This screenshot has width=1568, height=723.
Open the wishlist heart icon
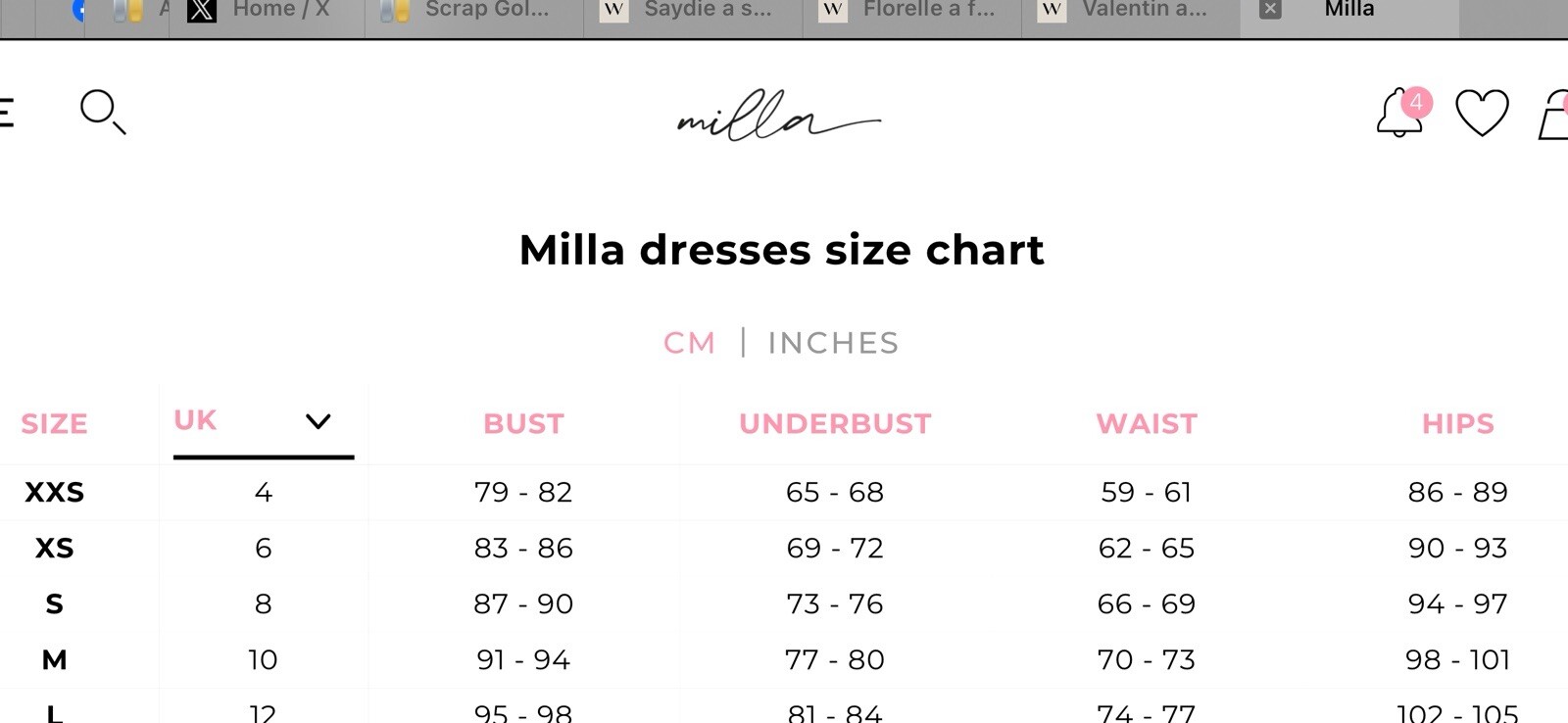click(x=1482, y=113)
